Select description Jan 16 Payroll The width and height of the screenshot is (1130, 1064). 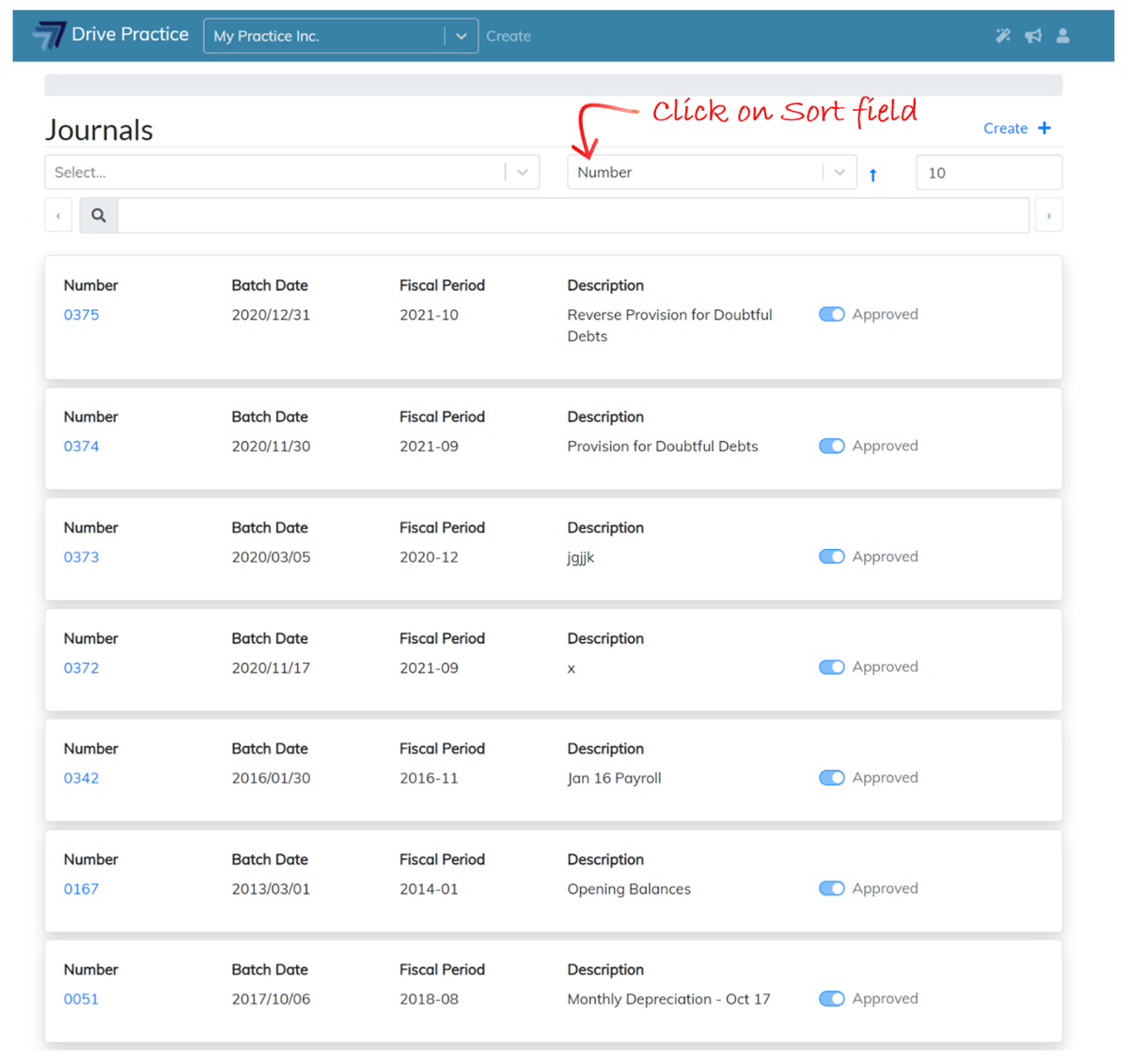pyautogui.click(x=615, y=778)
